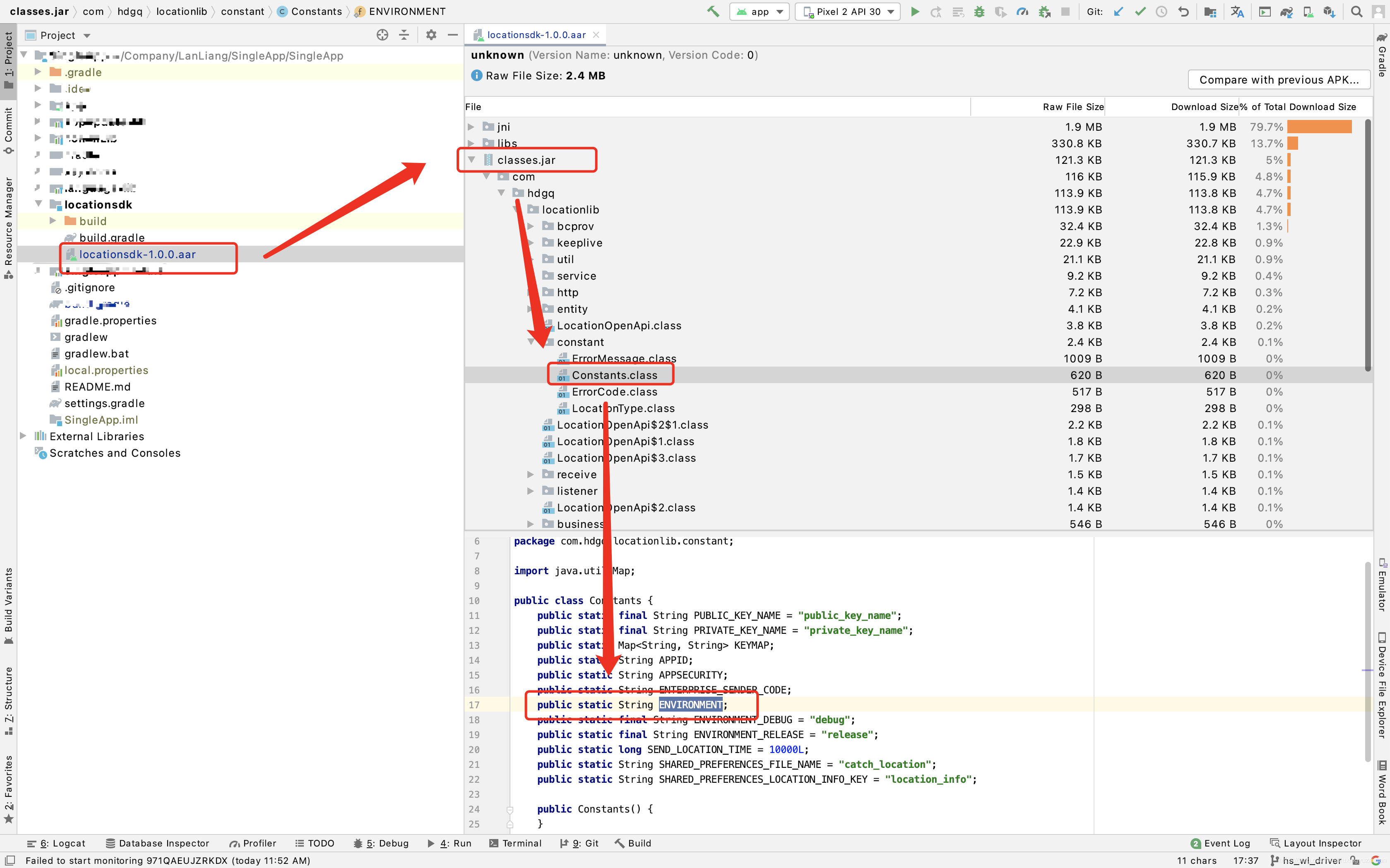
Task: Open Project panel settings gear icon
Action: pyautogui.click(x=431, y=35)
